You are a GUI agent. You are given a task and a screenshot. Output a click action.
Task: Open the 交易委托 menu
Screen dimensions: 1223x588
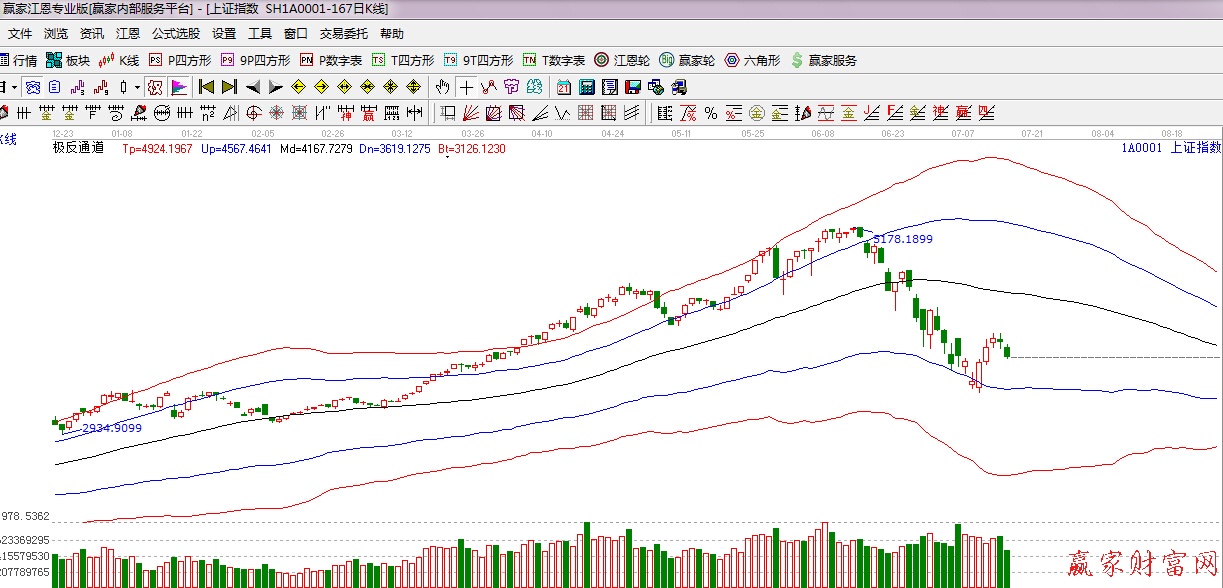click(x=344, y=33)
